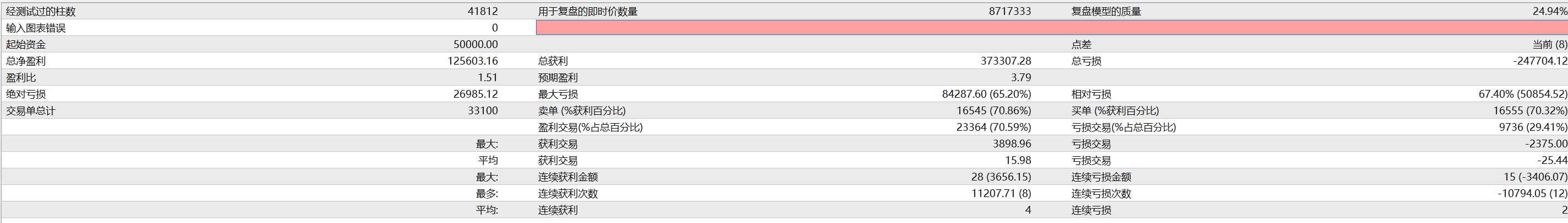Select the gross profit value 373307.28
This screenshot has height=223, width=1568.
point(1005,61)
